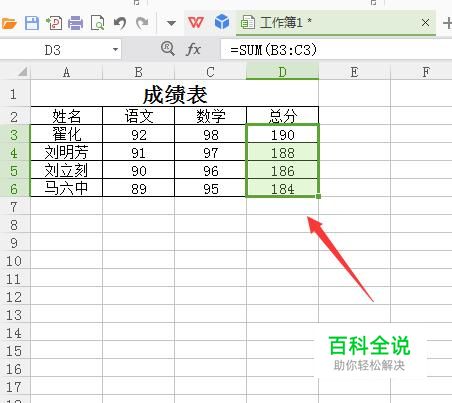The height and width of the screenshot is (403, 452).
Task: Select the cell with value 92
Action: (138, 134)
